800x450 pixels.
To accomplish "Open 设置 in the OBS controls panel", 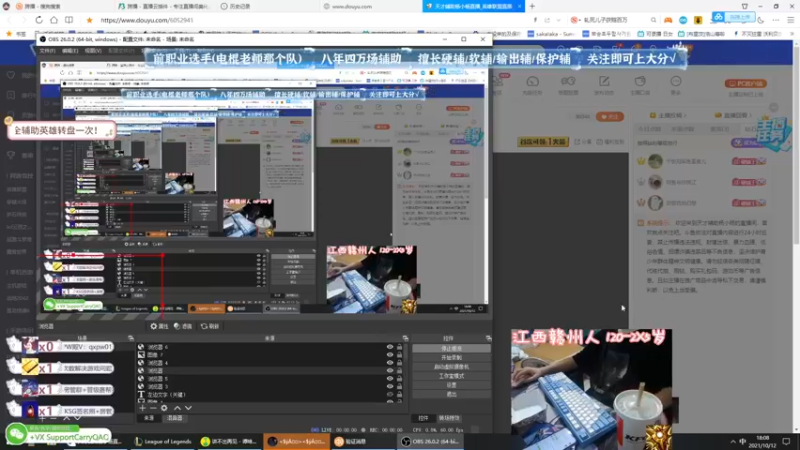I will tap(452, 385).
